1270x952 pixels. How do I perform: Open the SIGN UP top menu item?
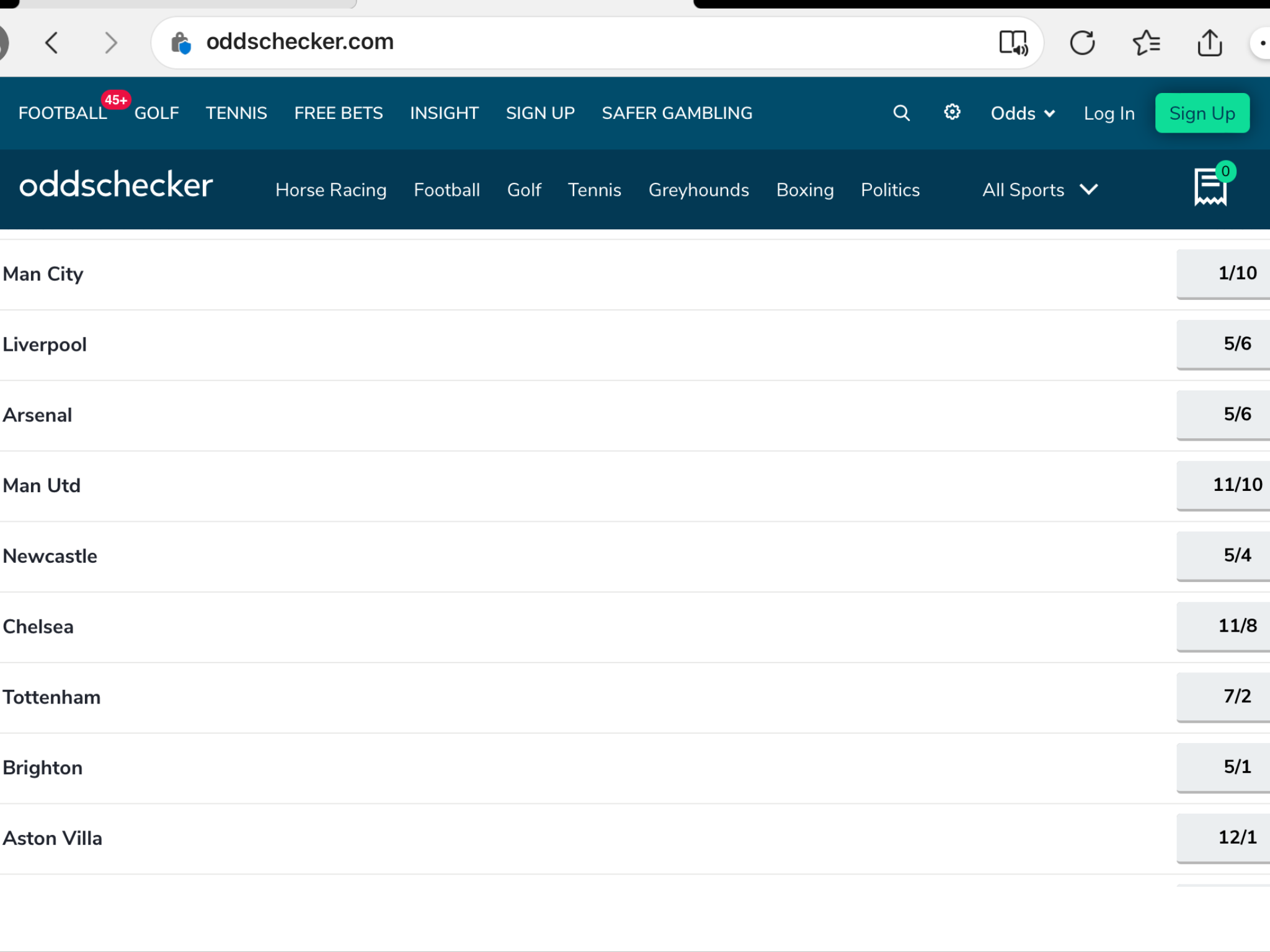540,113
